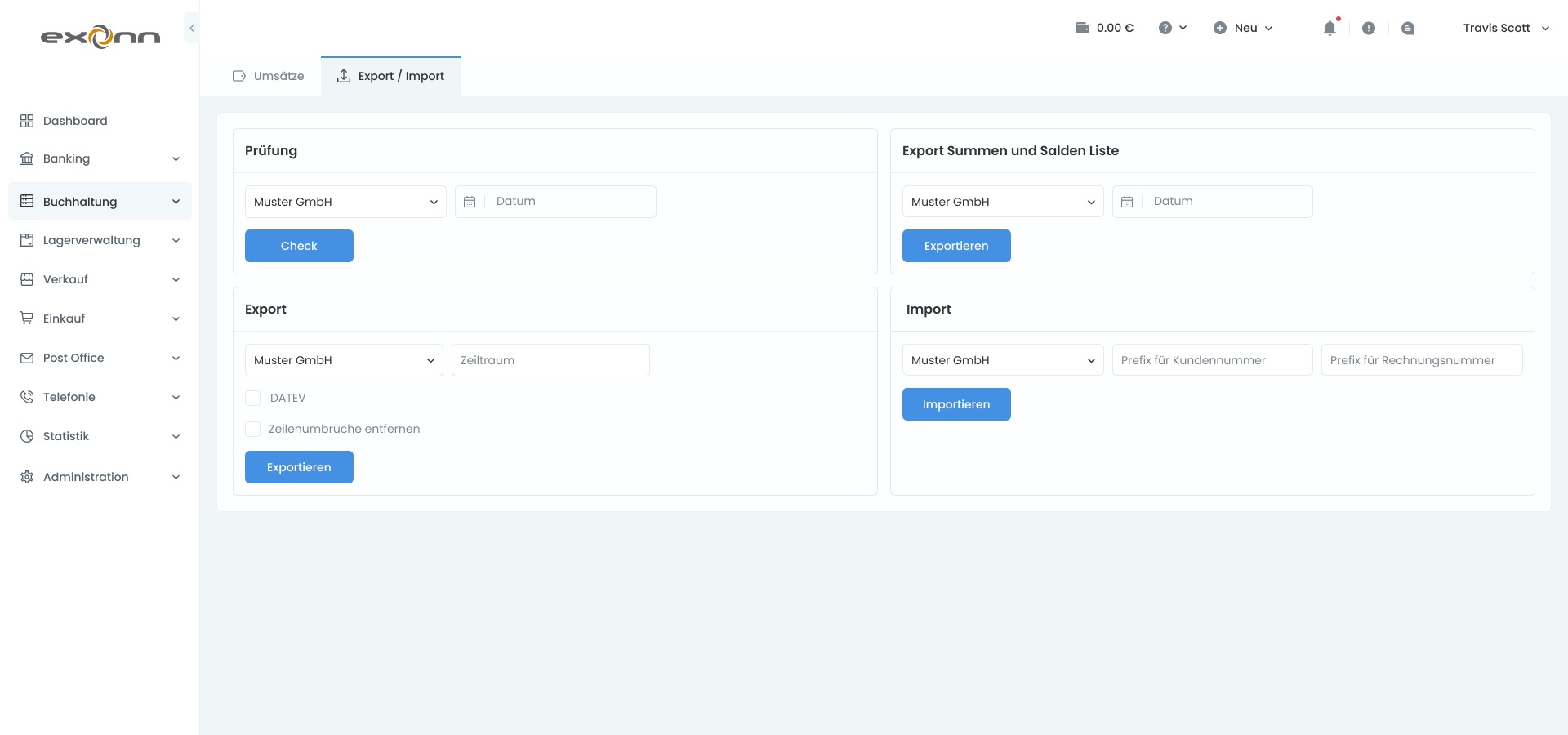This screenshot has width=1568, height=735.
Task: Open the notifications bell
Action: (1330, 28)
